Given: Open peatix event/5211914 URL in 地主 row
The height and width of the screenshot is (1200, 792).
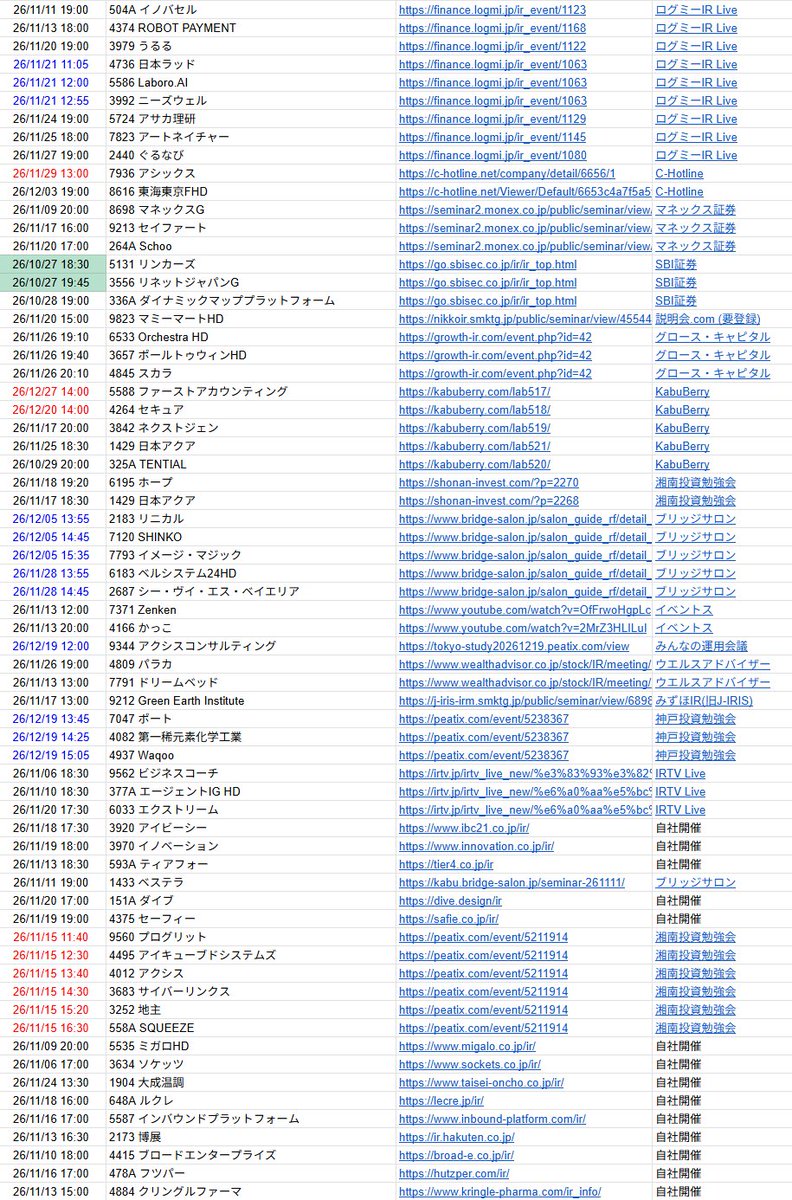Looking at the screenshot, I should tap(484, 1010).
